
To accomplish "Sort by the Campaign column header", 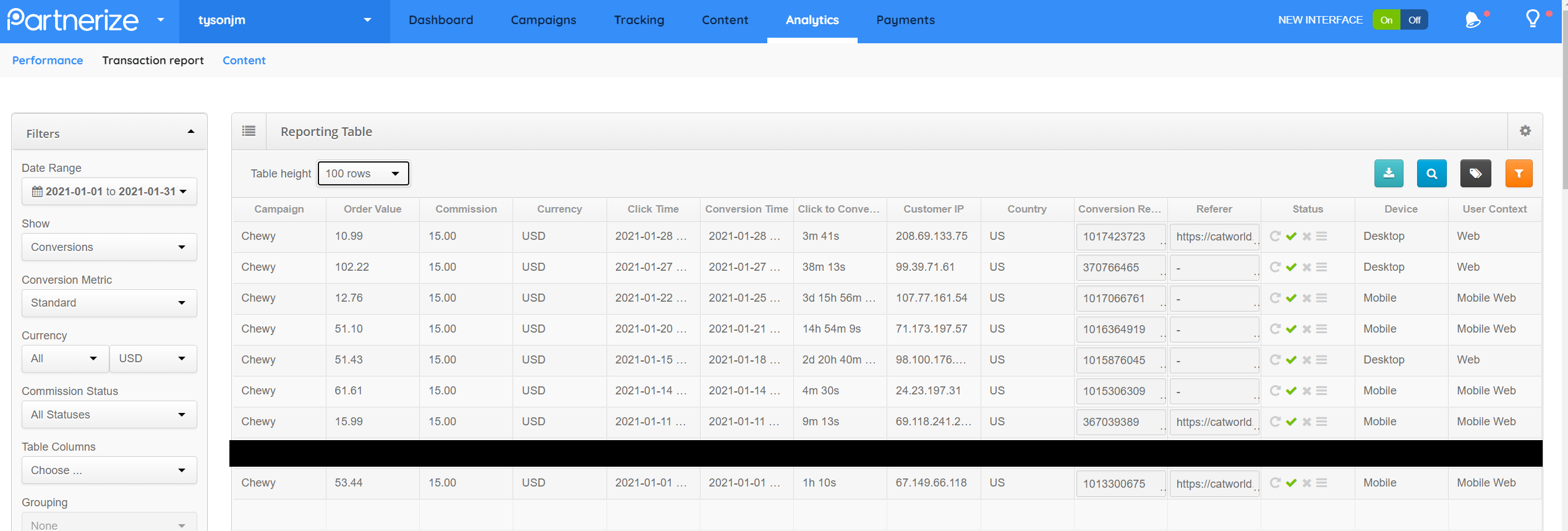I will click(279, 209).
